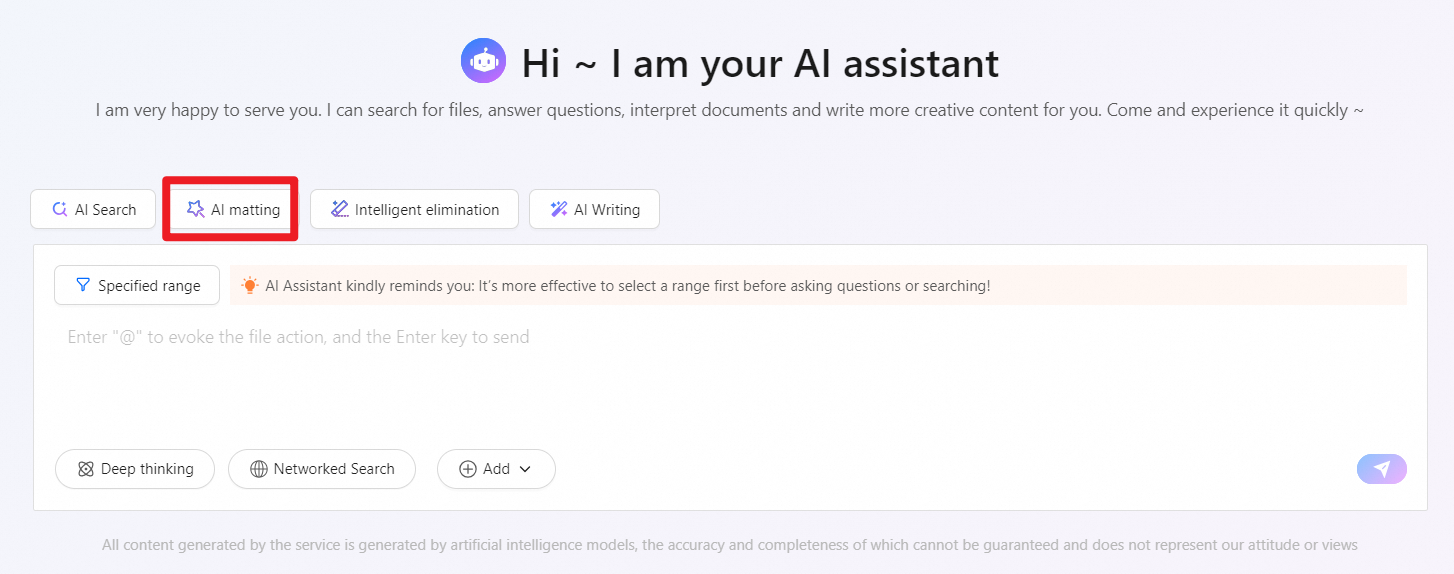Click the Intelligent elimination eraser icon

point(340,210)
